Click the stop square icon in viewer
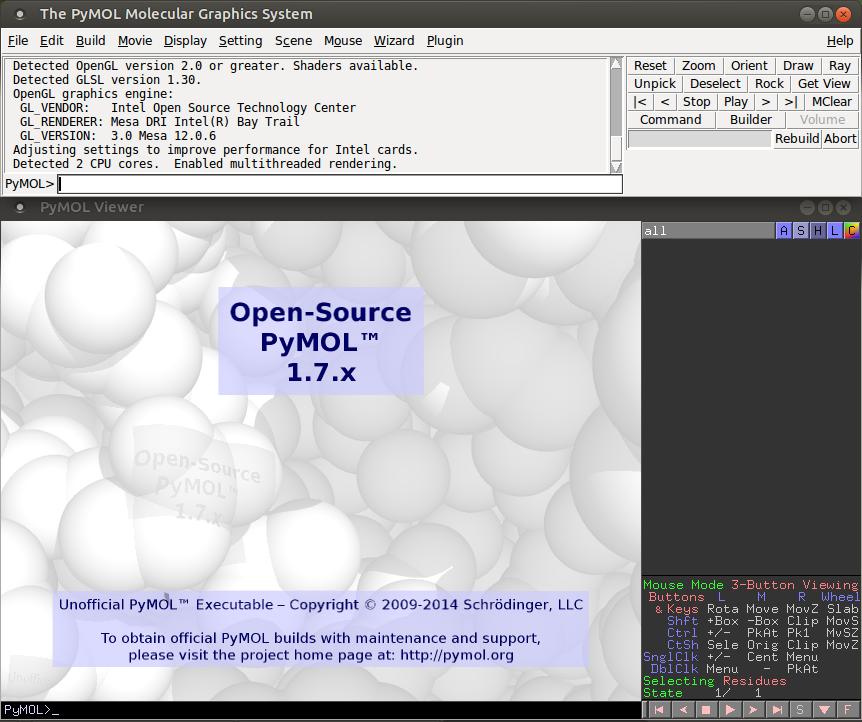 pyautogui.click(x=706, y=710)
